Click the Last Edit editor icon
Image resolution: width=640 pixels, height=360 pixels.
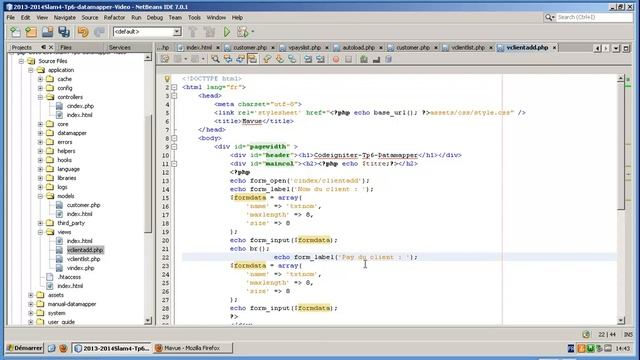[x=164, y=59]
